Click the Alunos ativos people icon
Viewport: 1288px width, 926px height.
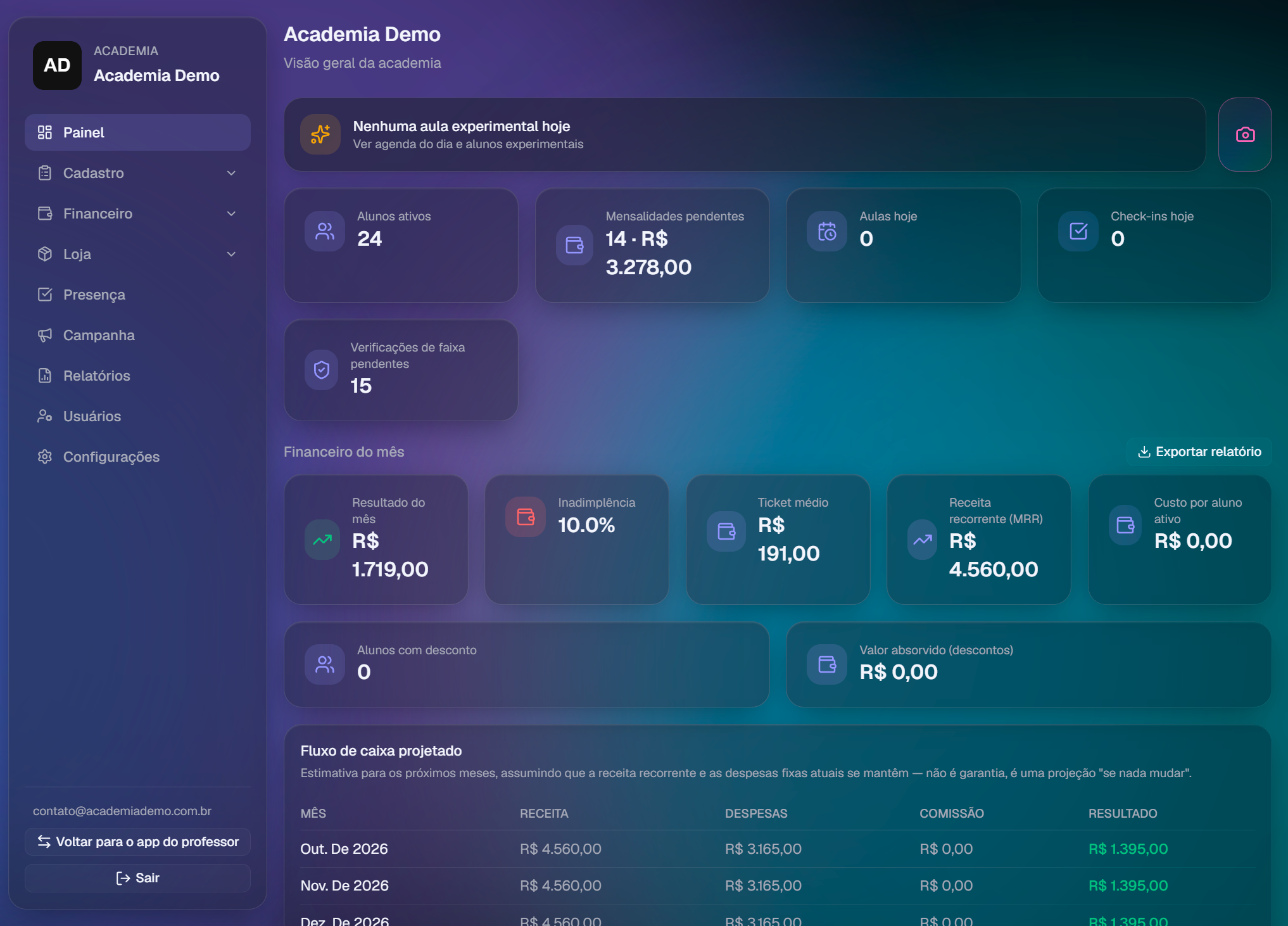tap(325, 231)
